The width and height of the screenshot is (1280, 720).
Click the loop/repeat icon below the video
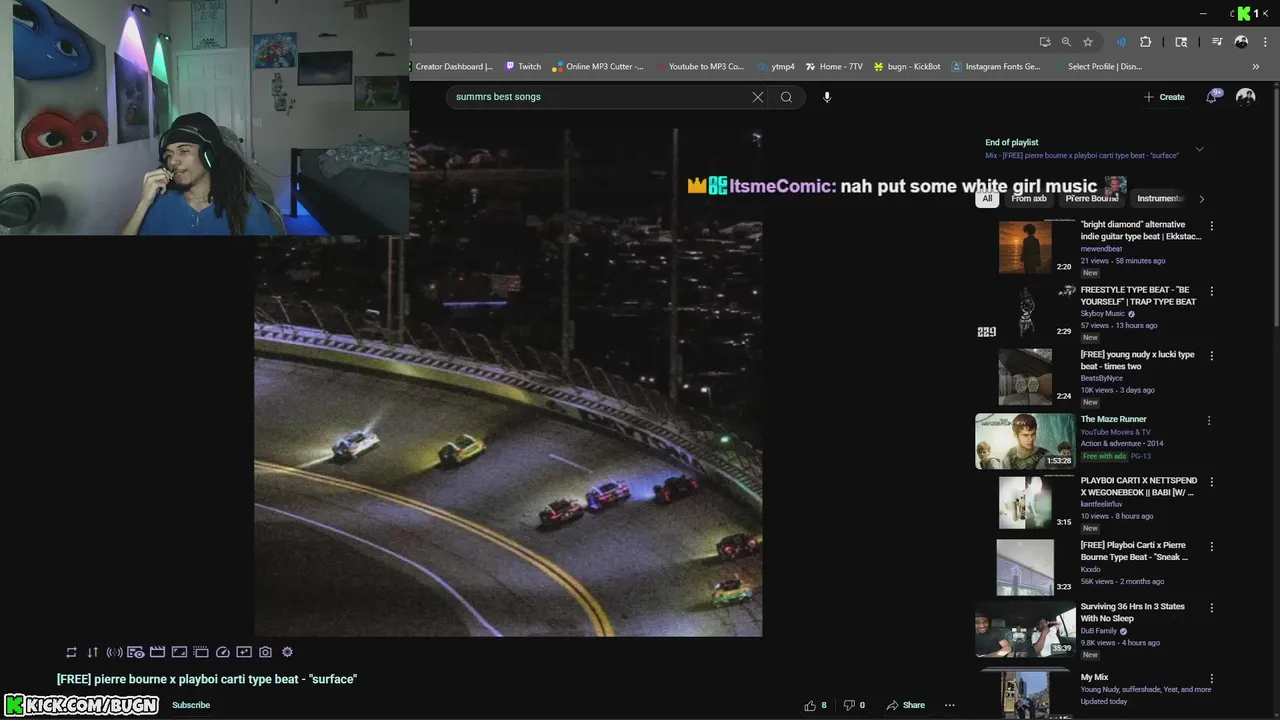click(x=71, y=652)
